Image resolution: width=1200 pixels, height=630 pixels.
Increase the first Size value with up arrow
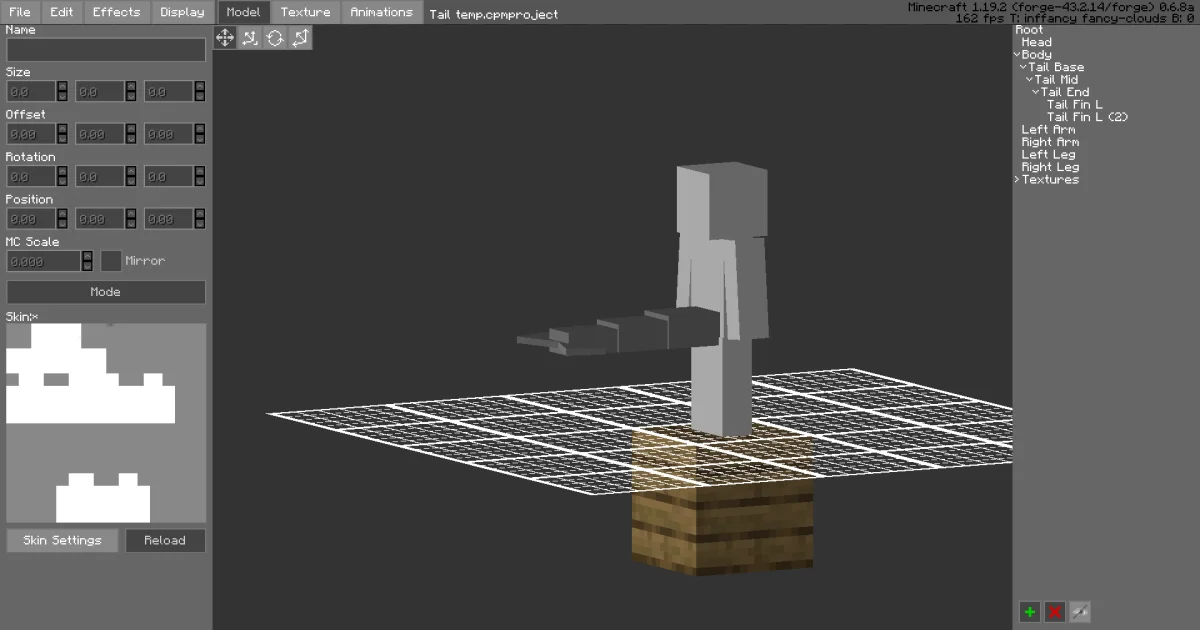(x=62, y=87)
